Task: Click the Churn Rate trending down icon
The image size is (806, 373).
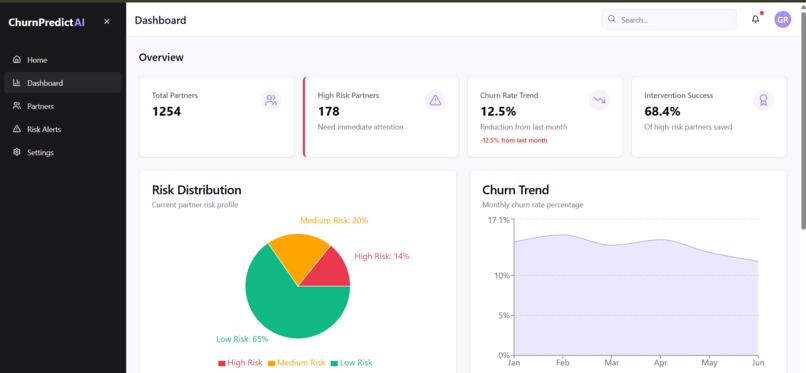Action: 599,100
